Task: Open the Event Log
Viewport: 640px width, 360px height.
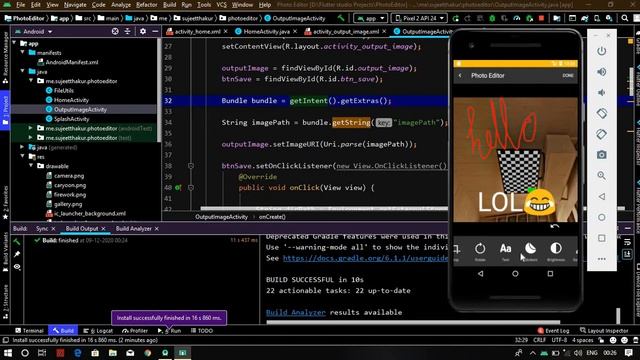Action: [553, 331]
